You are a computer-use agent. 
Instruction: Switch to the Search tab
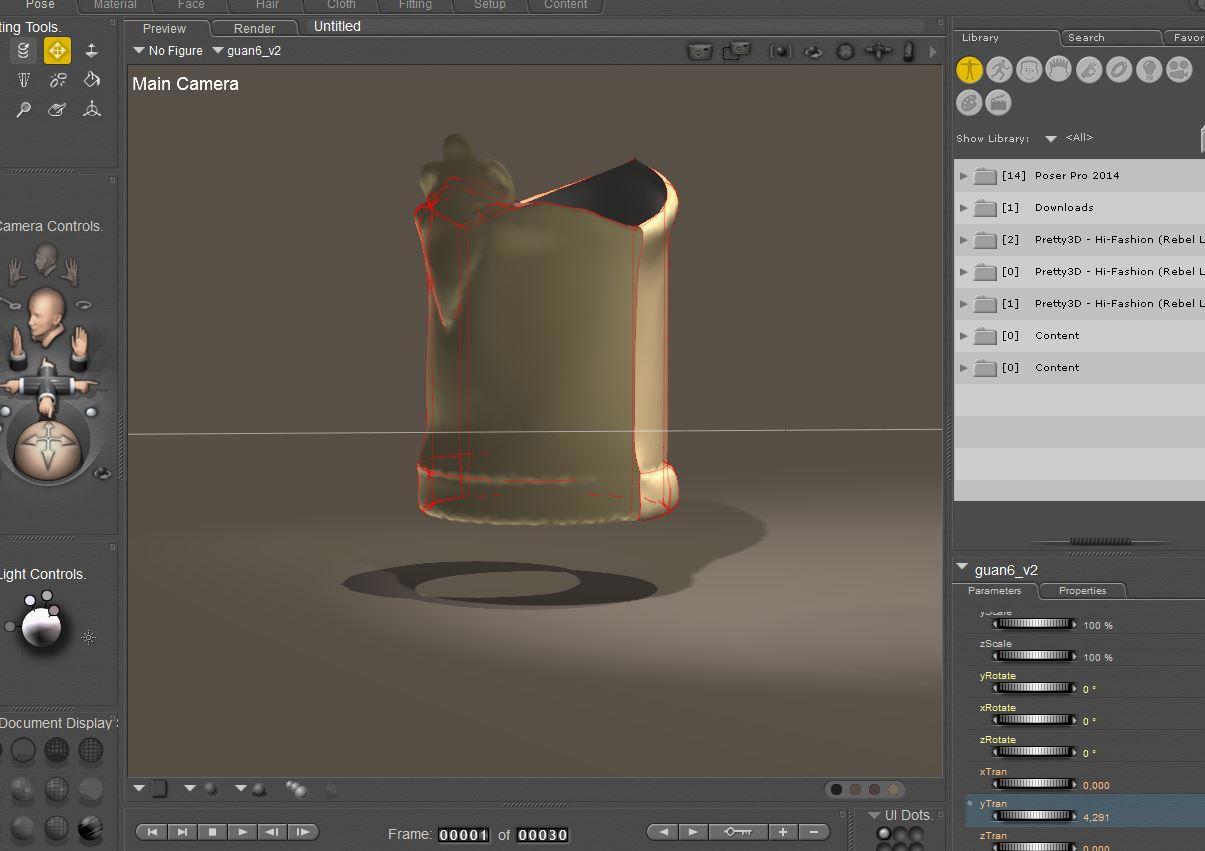[1086, 38]
